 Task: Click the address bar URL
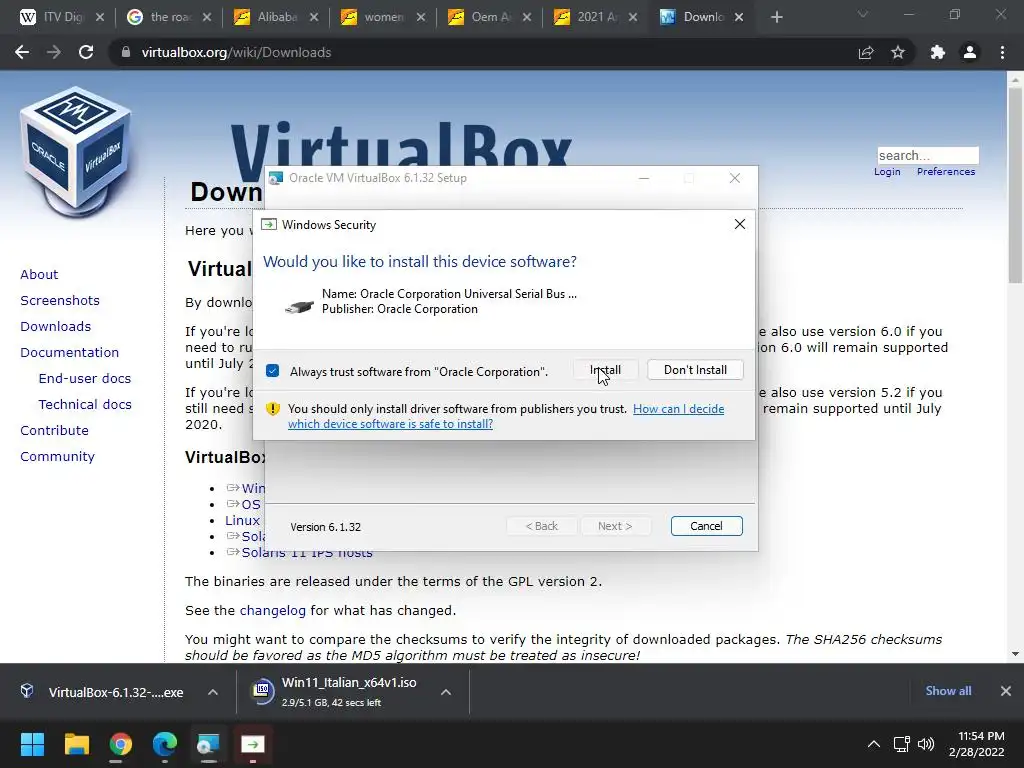(236, 52)
